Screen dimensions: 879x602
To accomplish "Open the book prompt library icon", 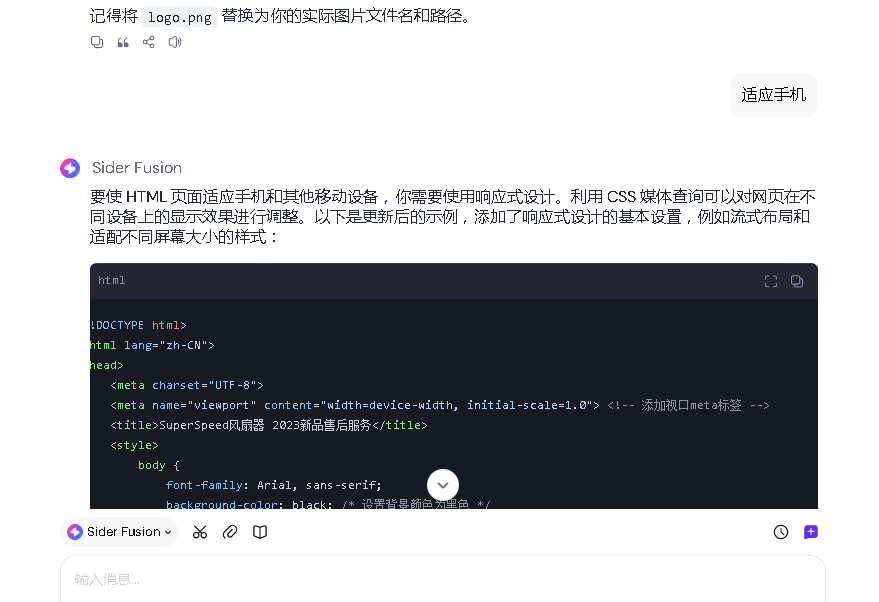I will [260, 532].
